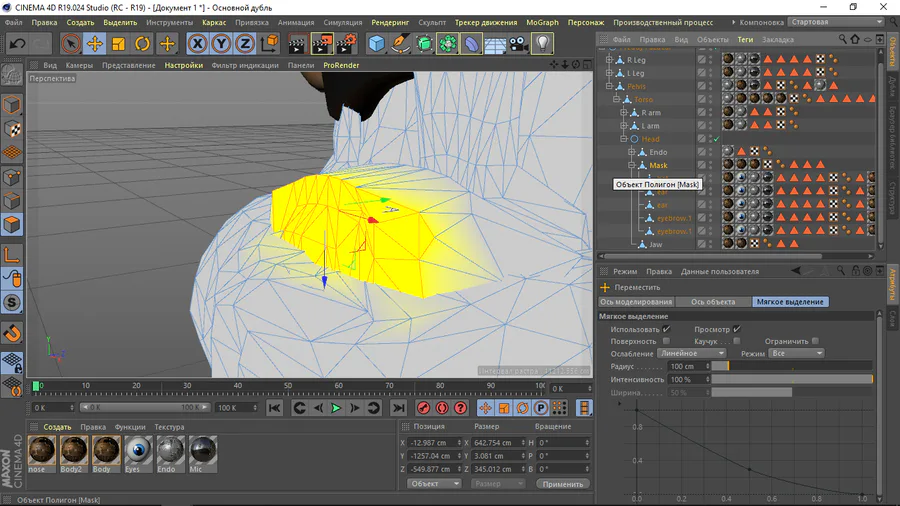Viewport: 900px width, 506px height.
Task: Toggle the Просмотр checkbox
Action: coord(736,329)
